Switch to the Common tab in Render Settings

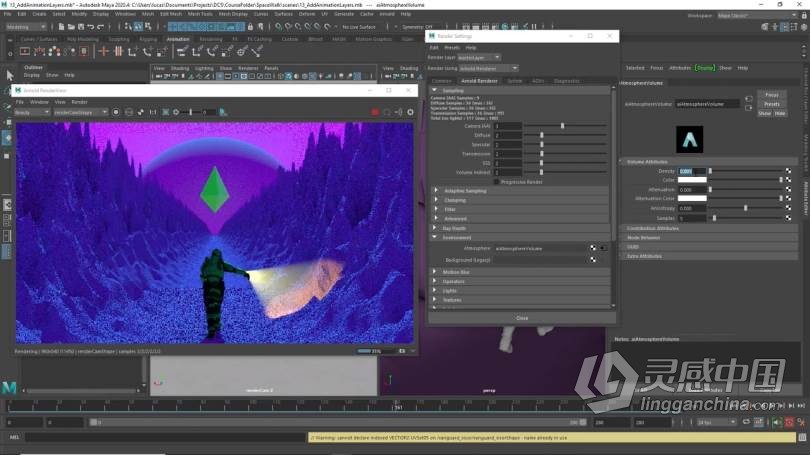[441, 81]
